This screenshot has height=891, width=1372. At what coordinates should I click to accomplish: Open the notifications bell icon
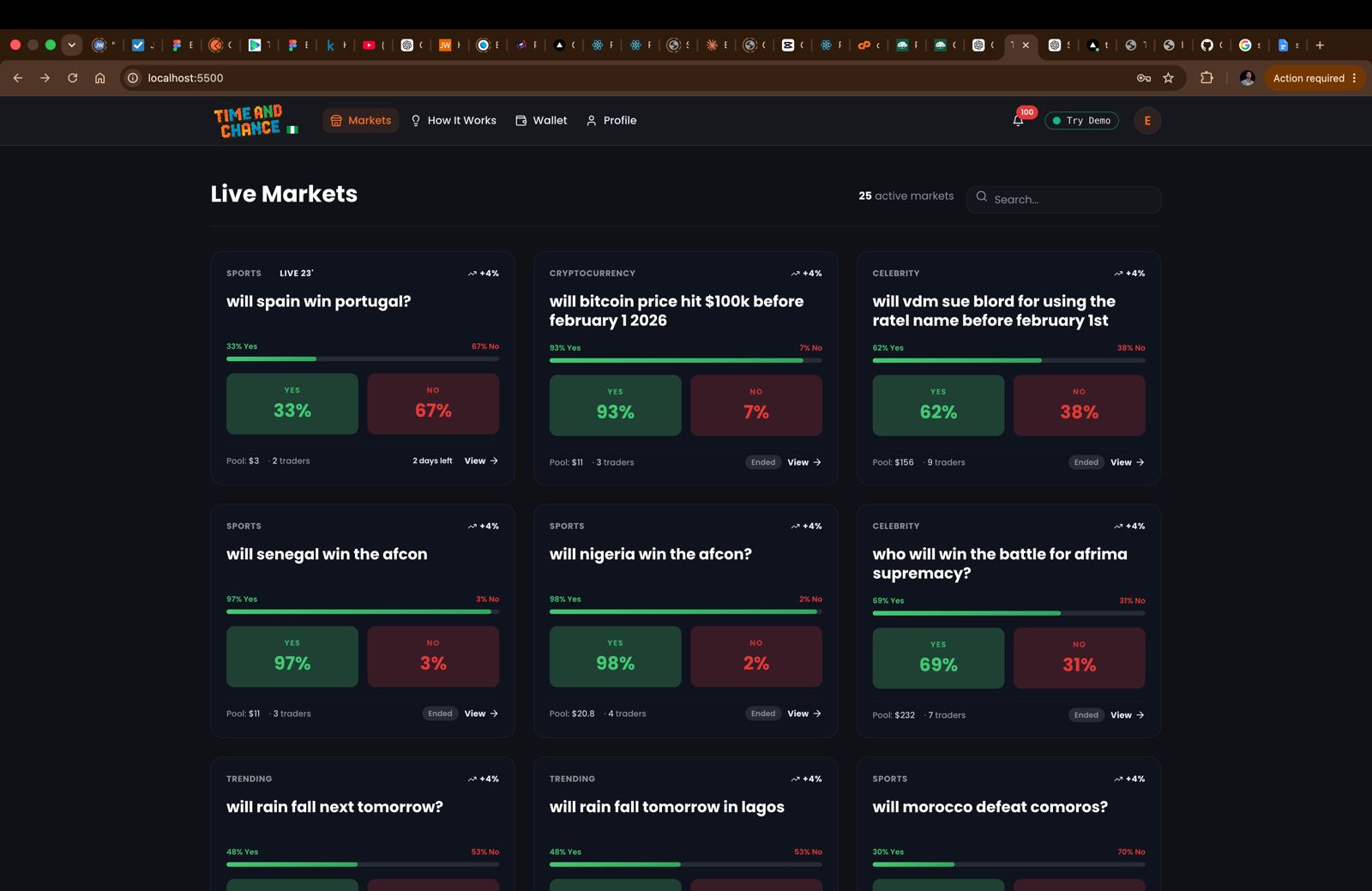click(1018, 121)
